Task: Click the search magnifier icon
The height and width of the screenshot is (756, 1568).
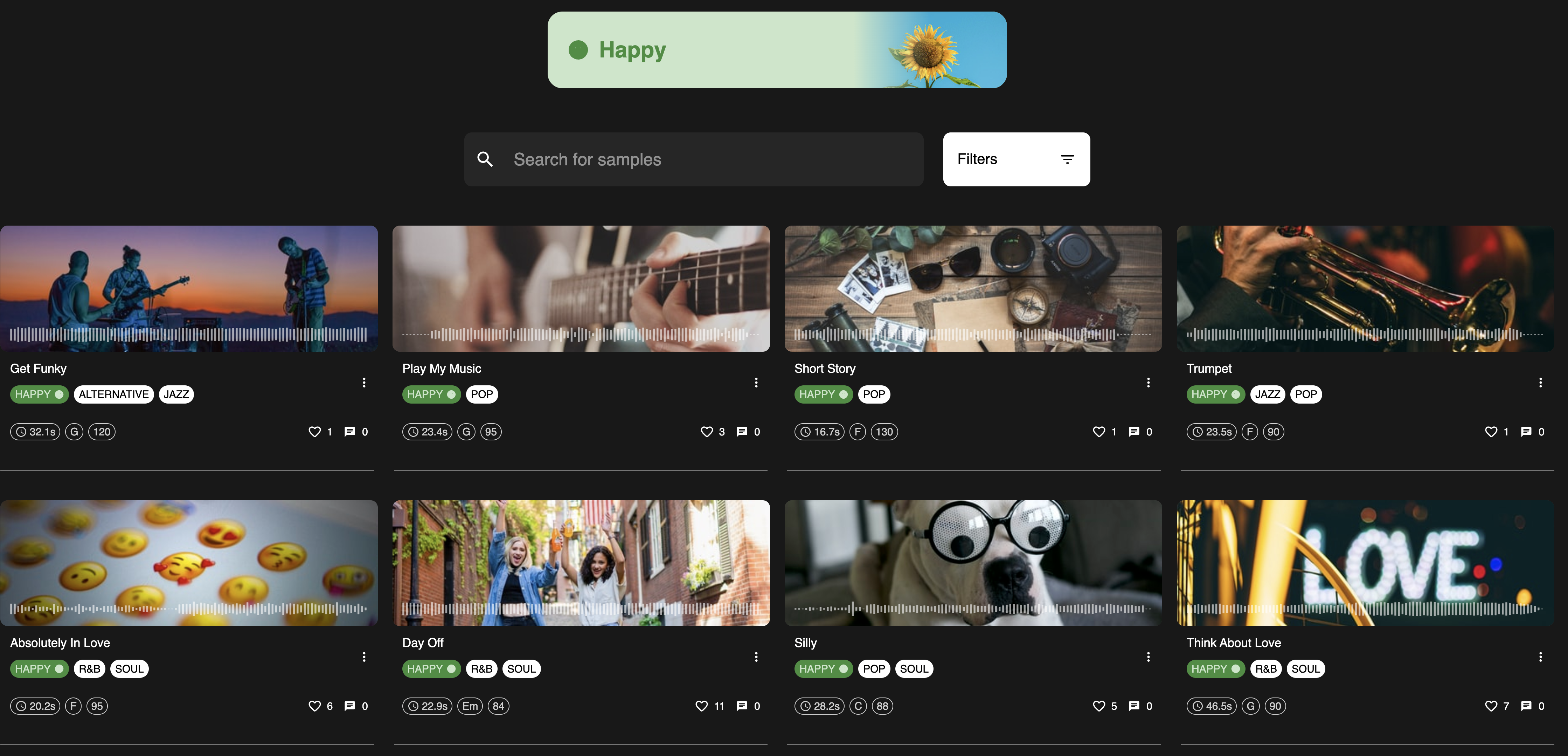Action: tap(485, 160)
